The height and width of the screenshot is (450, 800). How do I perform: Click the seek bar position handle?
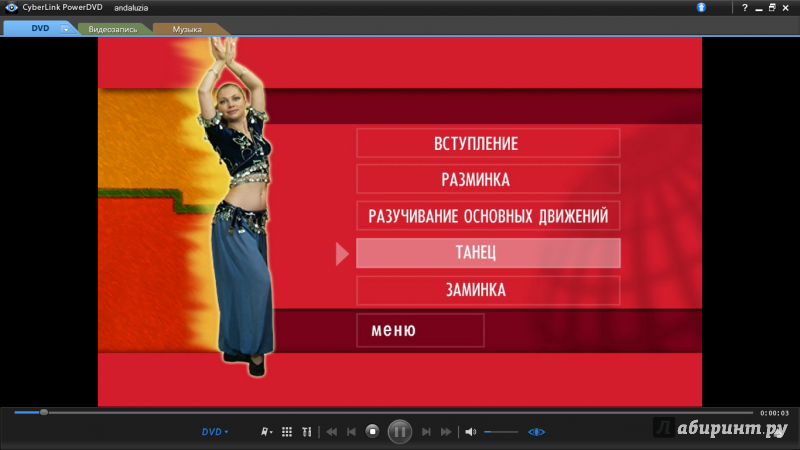coord(44,412)
